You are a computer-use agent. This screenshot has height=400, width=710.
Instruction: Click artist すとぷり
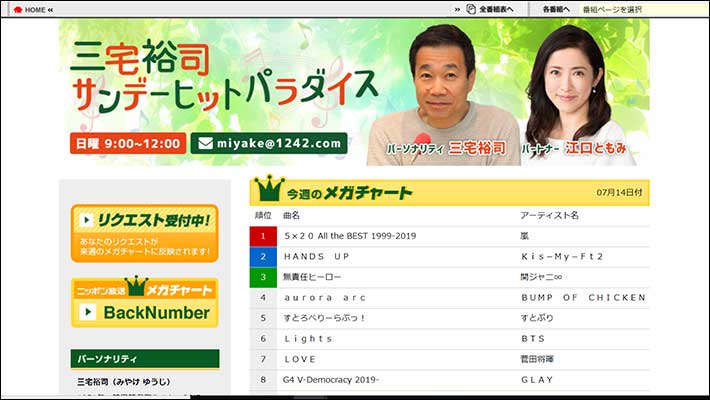click(537, 318)
